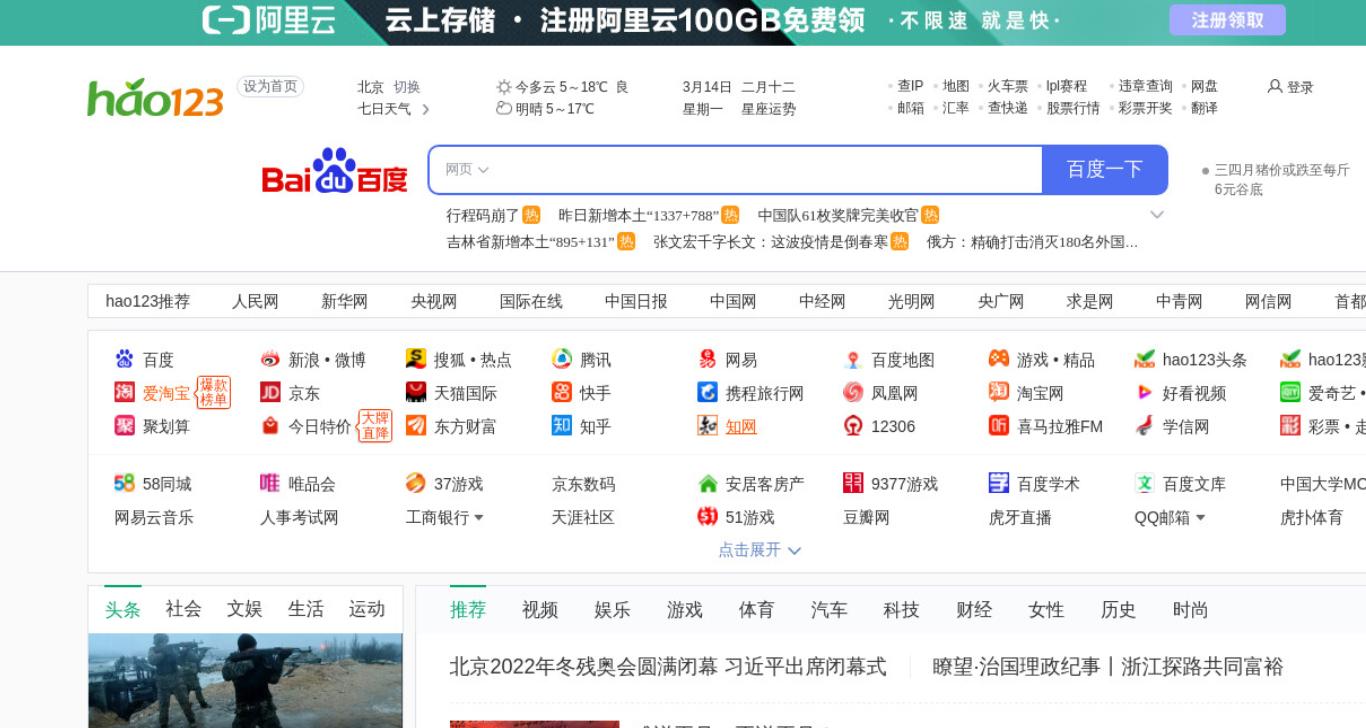Image resolution: width=1366 pixels, height=728 pixels.
Task: Click the 百度学术 icon
Action: click(999, 483)
